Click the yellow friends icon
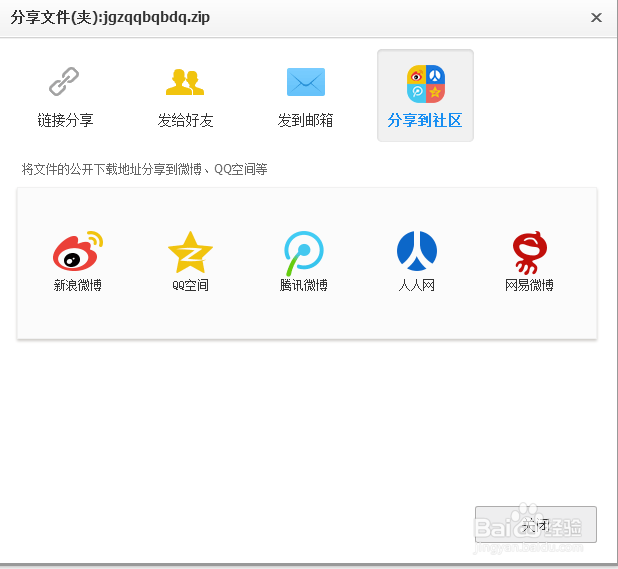Image resolution: width=618 pixels, height=569 pixels. (185, 82)
